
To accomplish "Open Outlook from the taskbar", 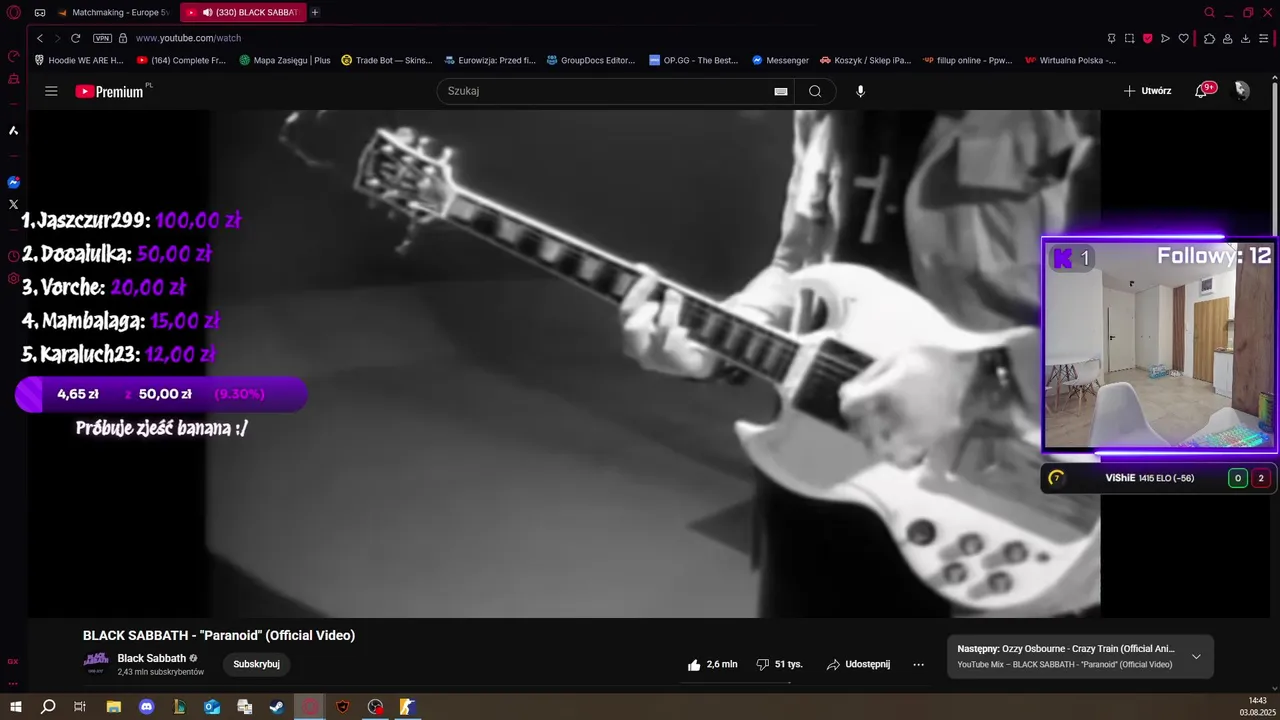I will click(212, 707).
